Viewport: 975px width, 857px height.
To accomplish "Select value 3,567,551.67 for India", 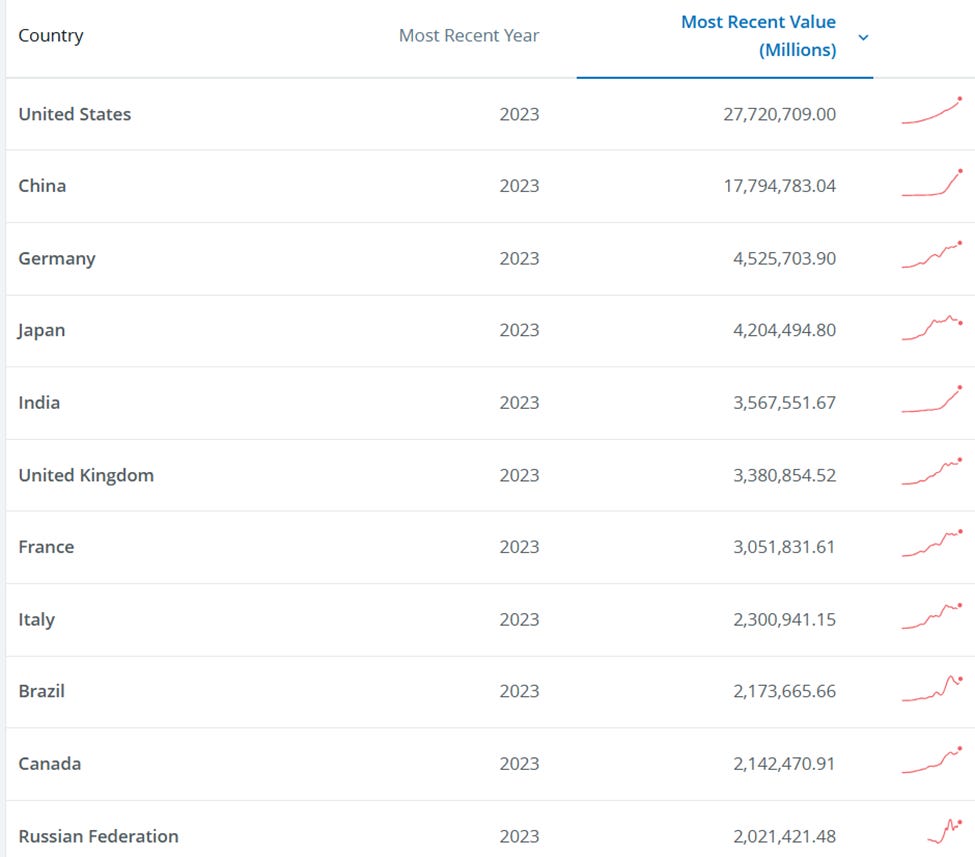I will [785, 402].
